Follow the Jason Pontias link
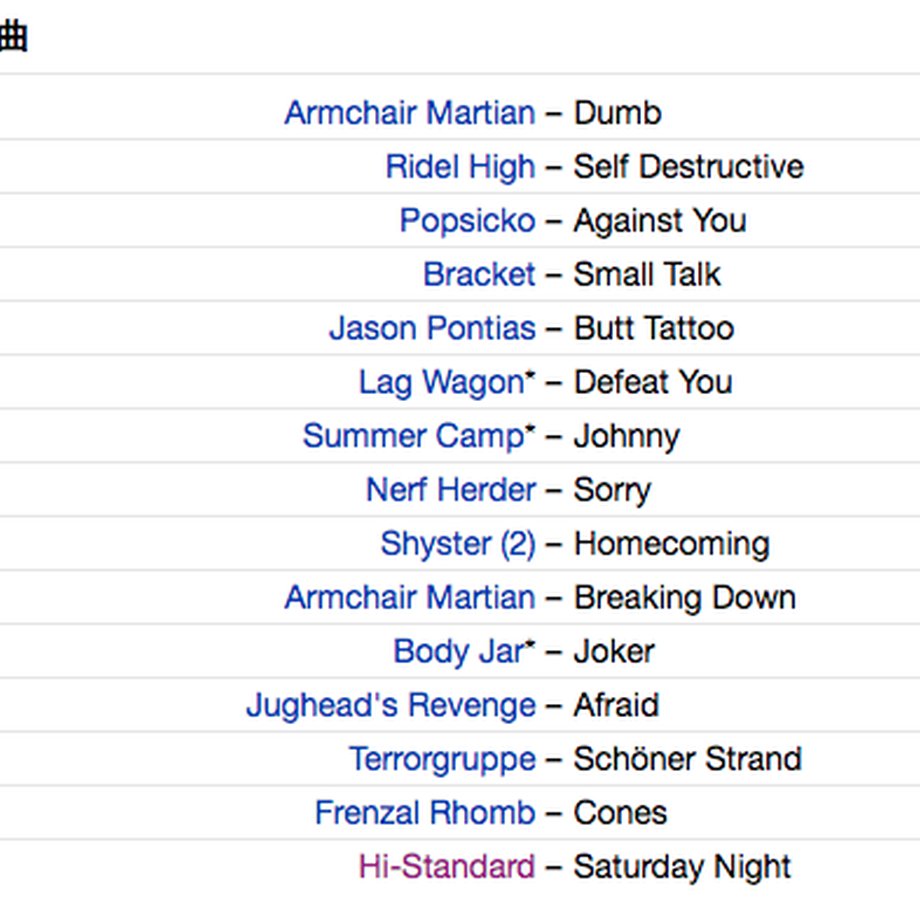The height and width of the screenshot is (920, 920). tap(432, 329)
